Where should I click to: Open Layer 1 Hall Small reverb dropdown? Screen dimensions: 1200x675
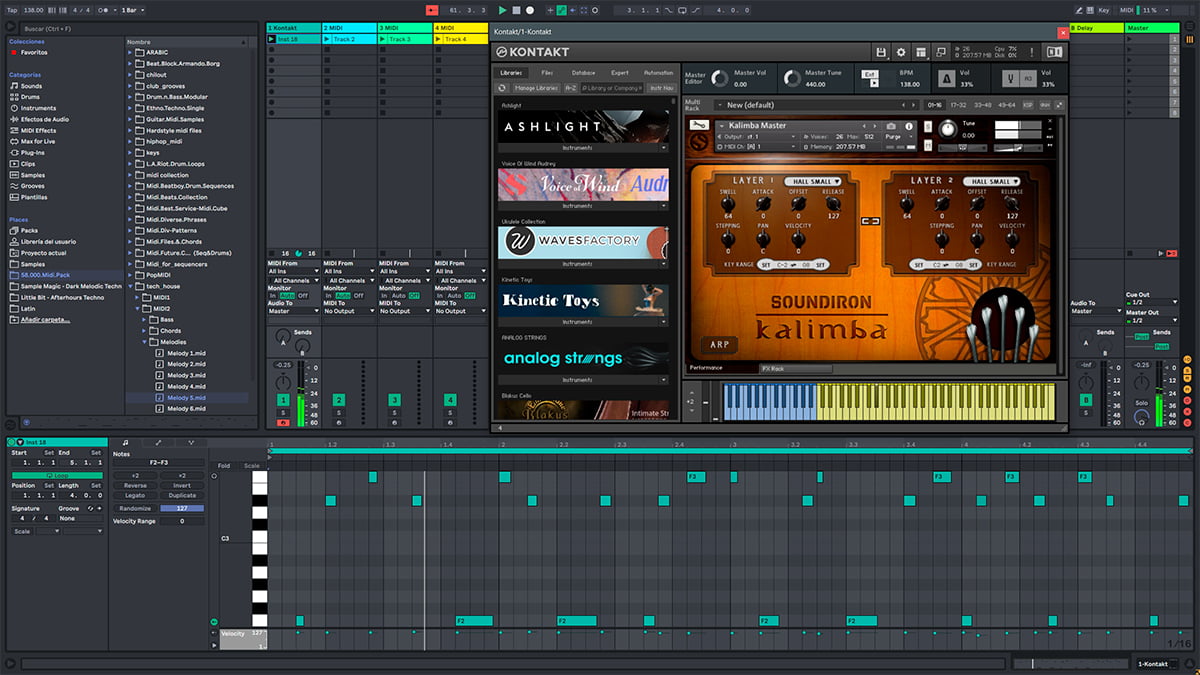point(815,181)
